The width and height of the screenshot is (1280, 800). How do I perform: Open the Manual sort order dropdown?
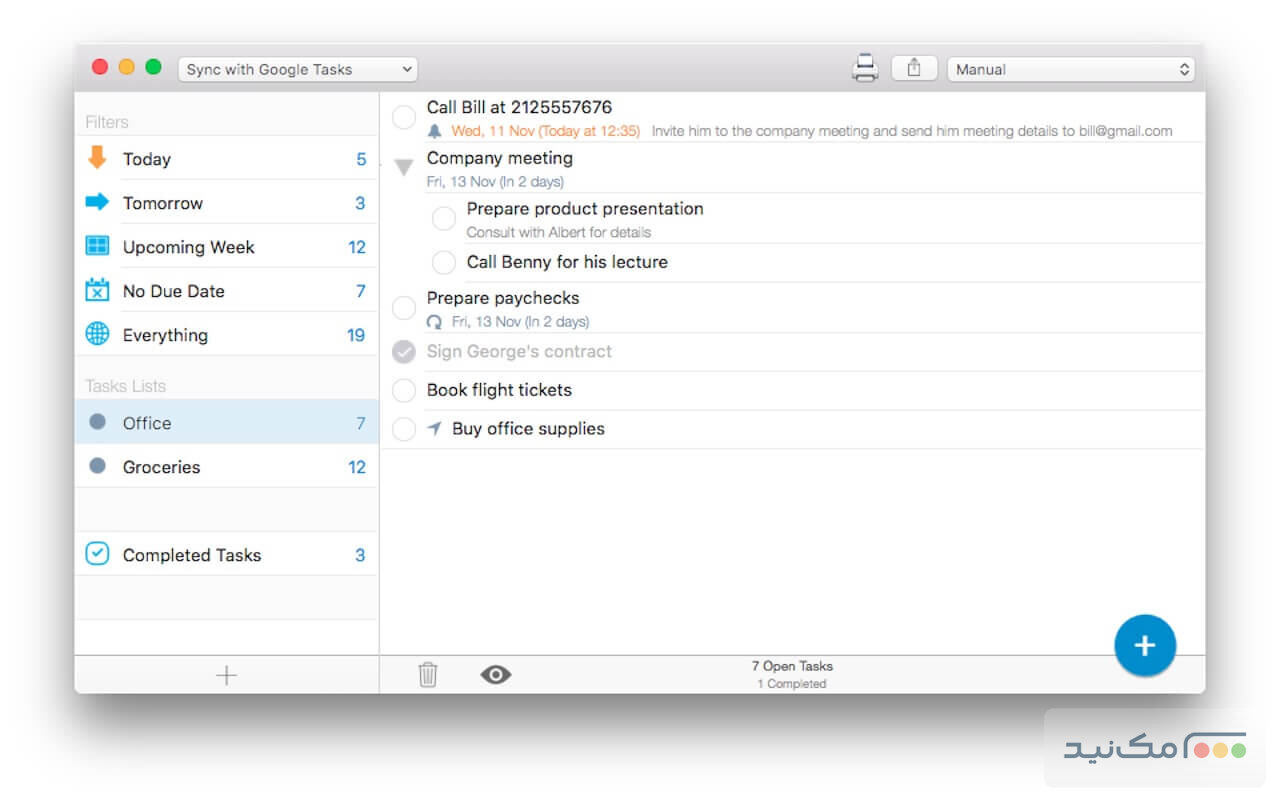1070,69
